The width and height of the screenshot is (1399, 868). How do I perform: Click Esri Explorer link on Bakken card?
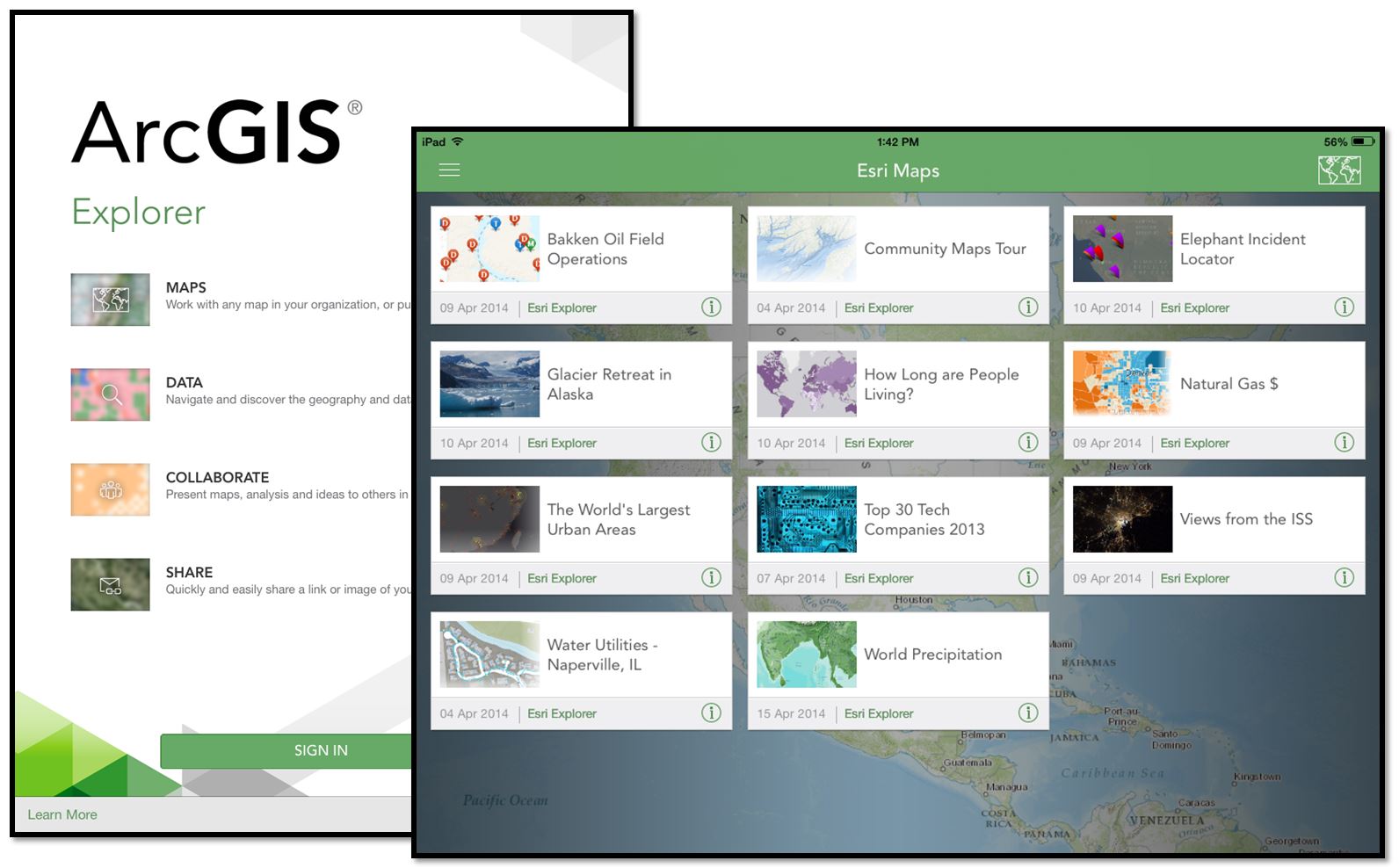[x=562, y=308]
